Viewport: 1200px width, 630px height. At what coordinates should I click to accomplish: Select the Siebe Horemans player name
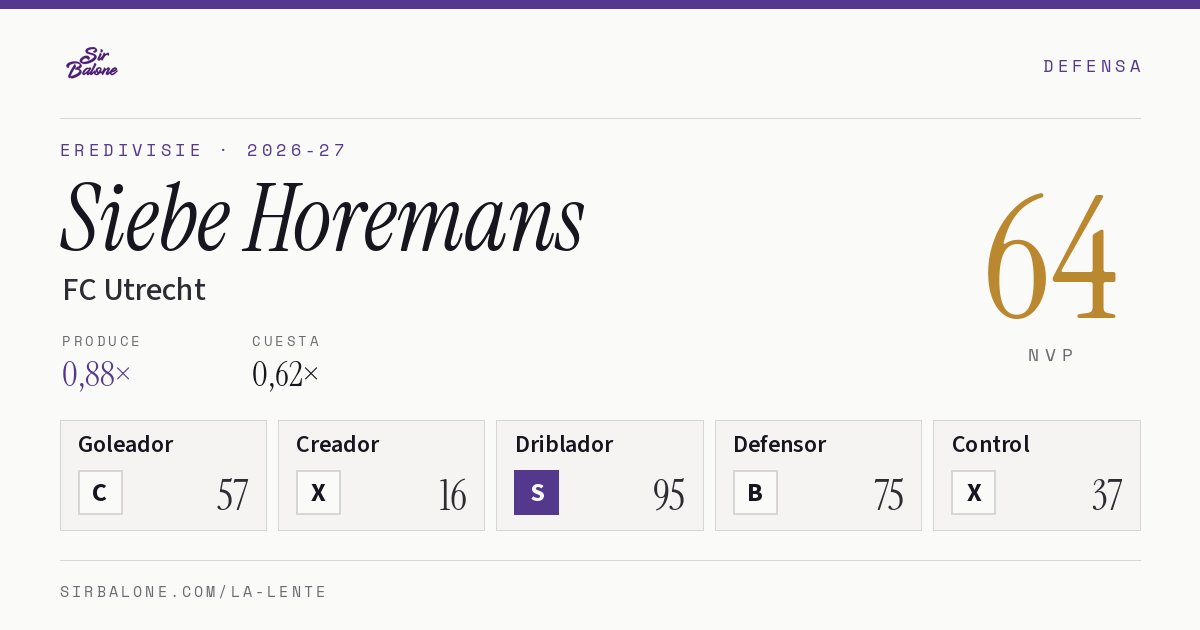pyautogui.click(x=323, y=218)
